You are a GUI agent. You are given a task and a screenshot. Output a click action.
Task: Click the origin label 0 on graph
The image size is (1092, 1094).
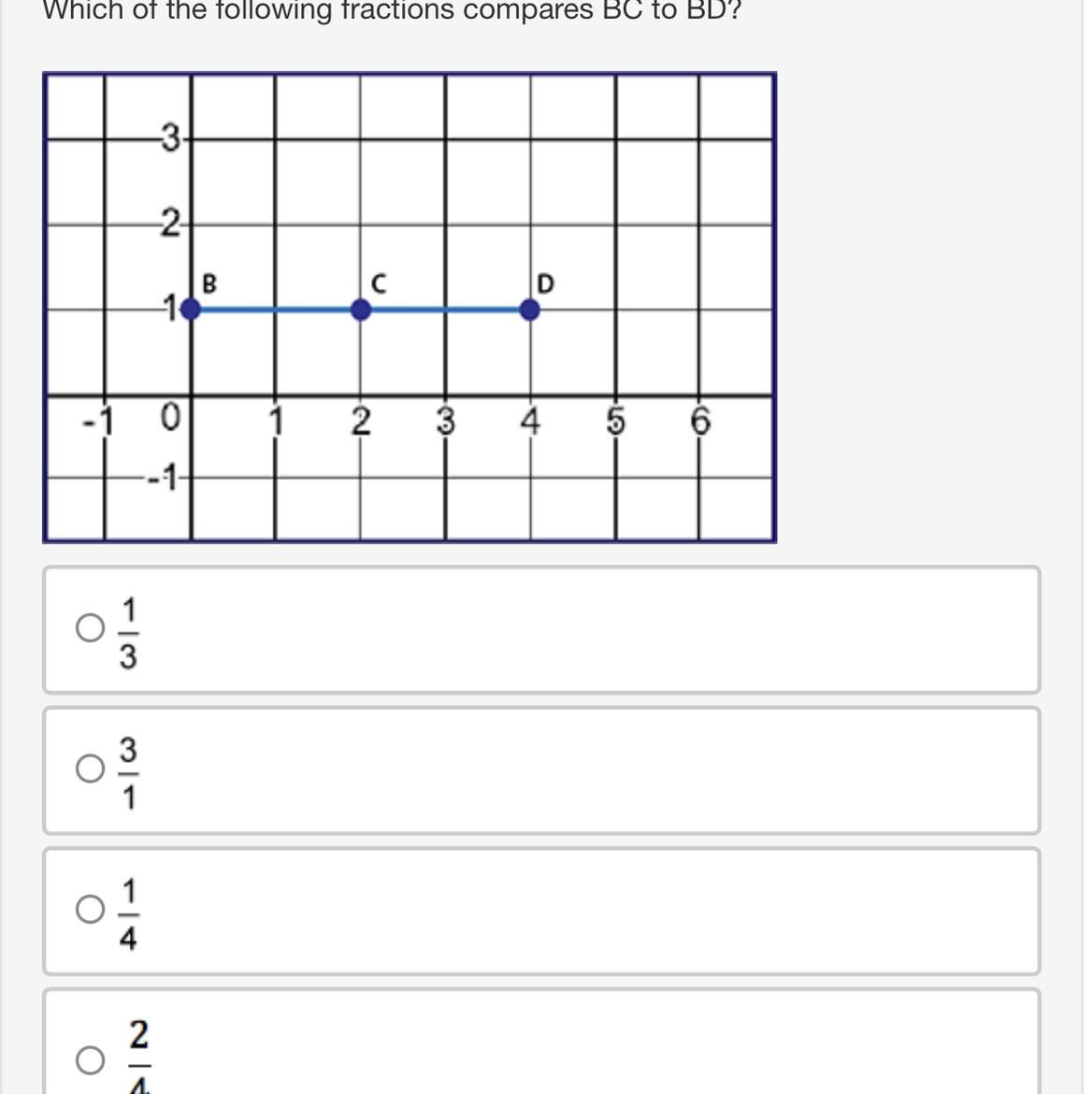click(171, 417)
